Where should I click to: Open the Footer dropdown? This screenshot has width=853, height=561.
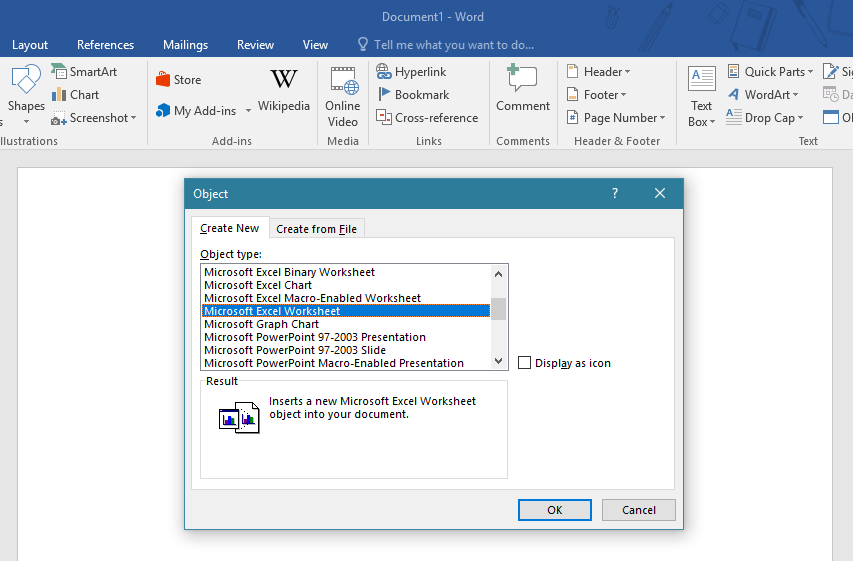(x=596, y=95)
